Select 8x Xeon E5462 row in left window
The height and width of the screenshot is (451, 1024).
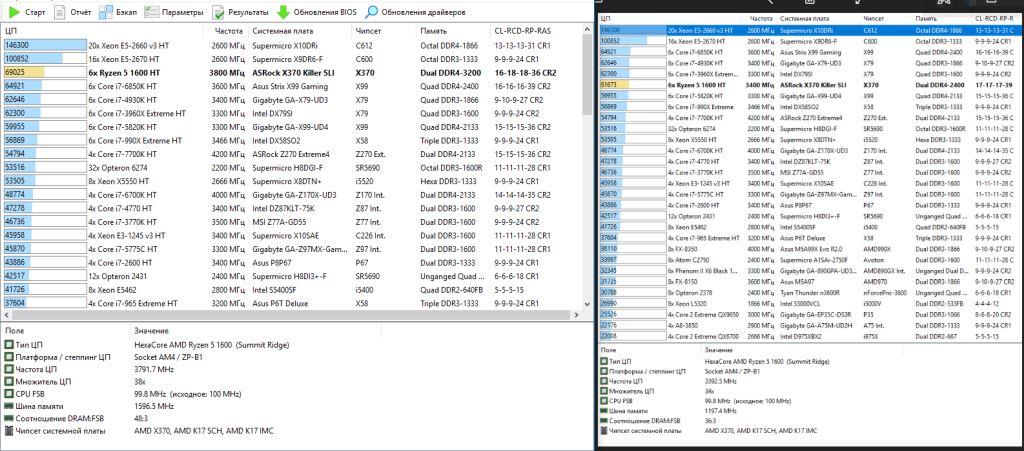click(292, 289)
